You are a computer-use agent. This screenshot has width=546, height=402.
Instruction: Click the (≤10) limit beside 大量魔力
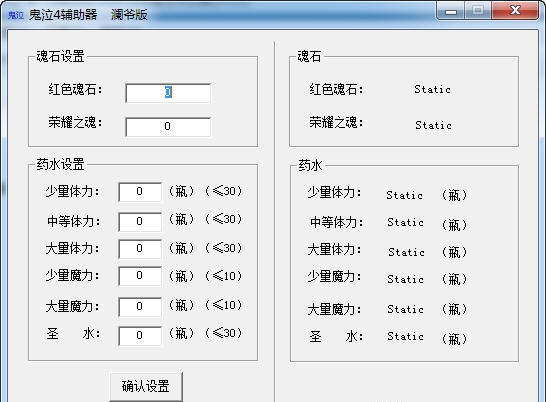pyautogui.click(x=224, y=305)
